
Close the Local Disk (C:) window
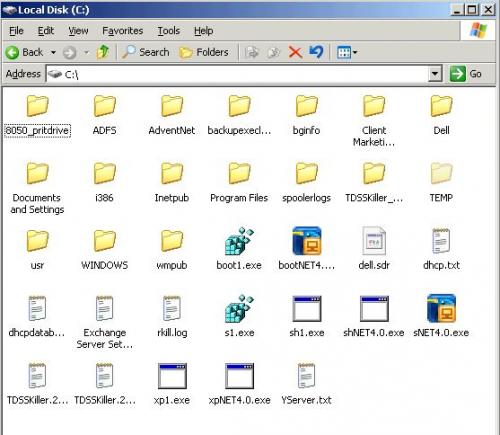pyautogui.click(x=488, y=9)
